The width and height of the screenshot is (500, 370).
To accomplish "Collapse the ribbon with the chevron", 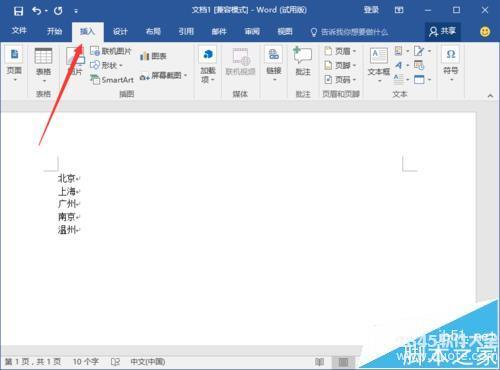I will coord(490,96).
